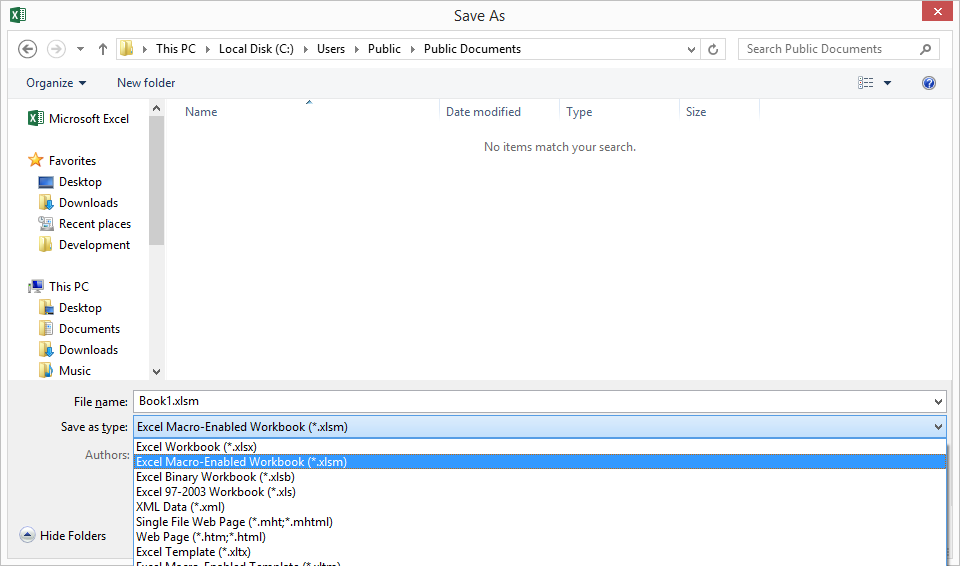Screen dimensions: 961x567
Task: Choose Single File Web Page type
Action: coord(539,522)
